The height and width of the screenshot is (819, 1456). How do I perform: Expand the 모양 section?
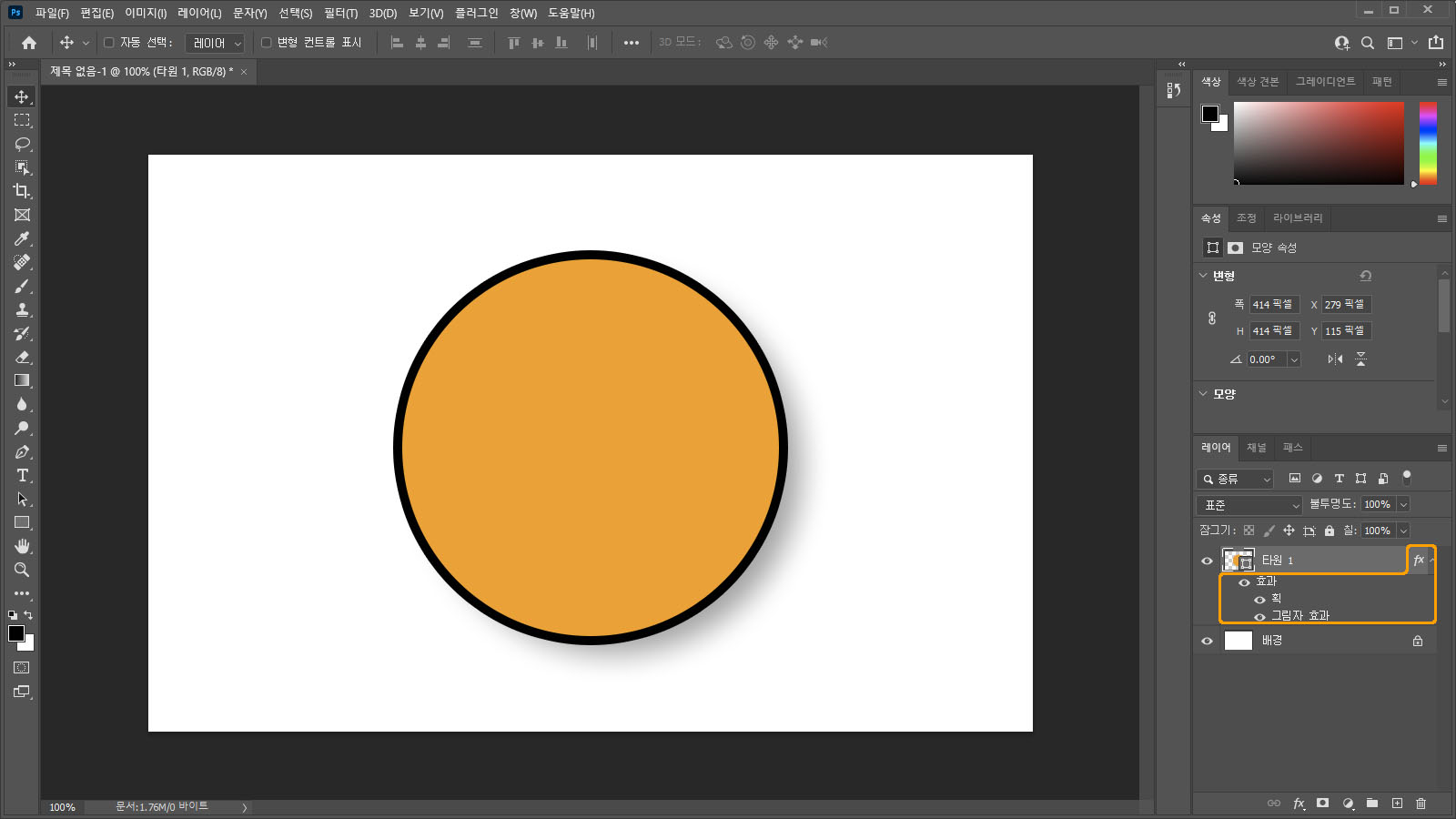tap(1203, 394)
